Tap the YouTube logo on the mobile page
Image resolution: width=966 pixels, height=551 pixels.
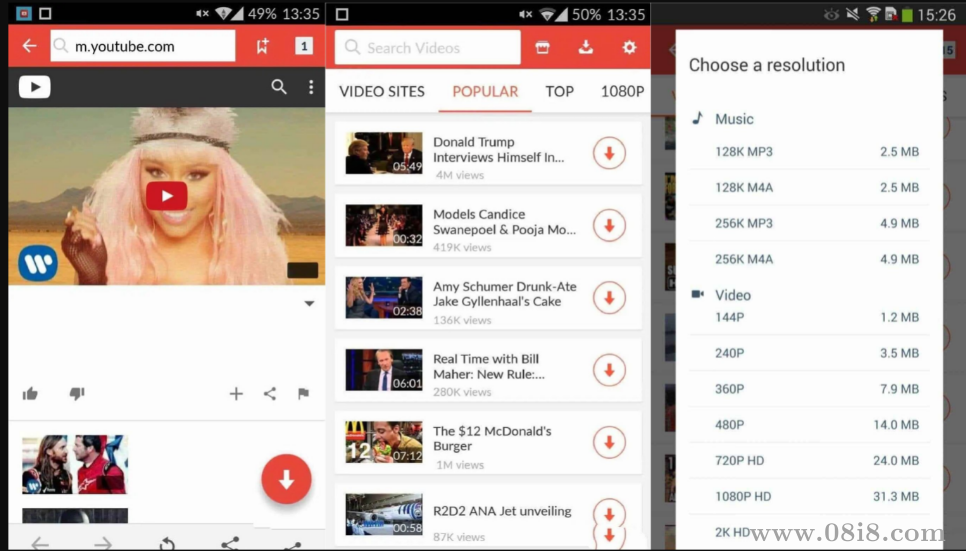click(x=34, y=87)
